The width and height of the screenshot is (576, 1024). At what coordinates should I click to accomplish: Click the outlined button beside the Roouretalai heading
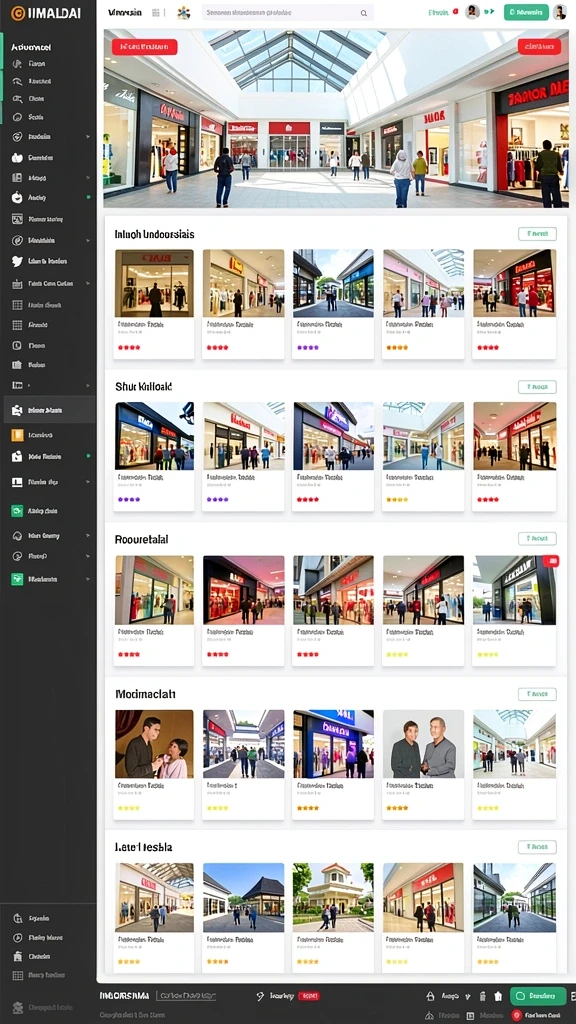point(537,539)
